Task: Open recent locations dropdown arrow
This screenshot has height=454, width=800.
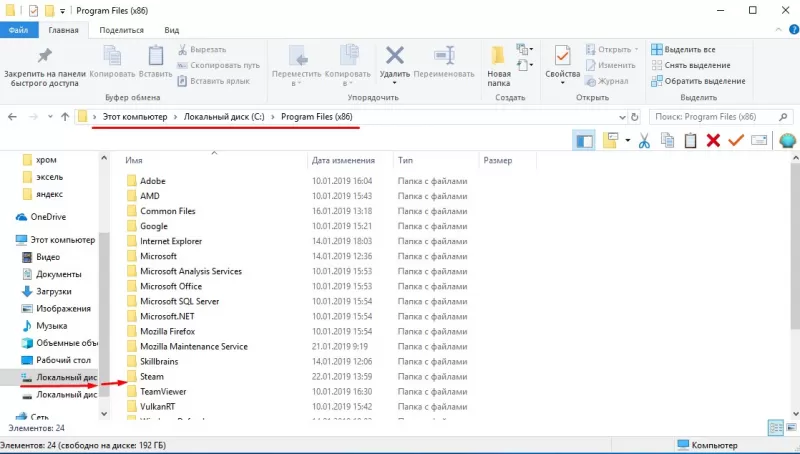Action: point(50,117)
